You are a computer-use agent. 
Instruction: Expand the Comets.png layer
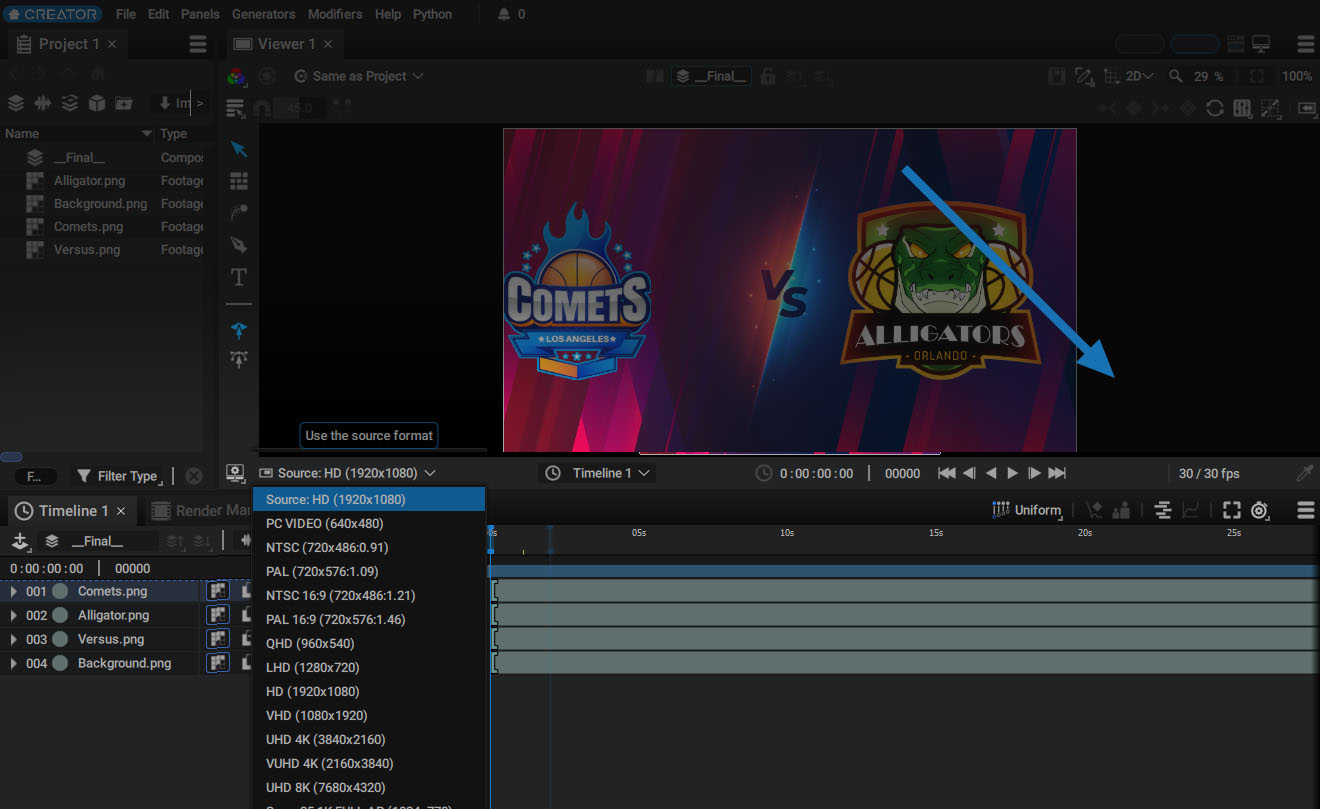click(13, 591)
